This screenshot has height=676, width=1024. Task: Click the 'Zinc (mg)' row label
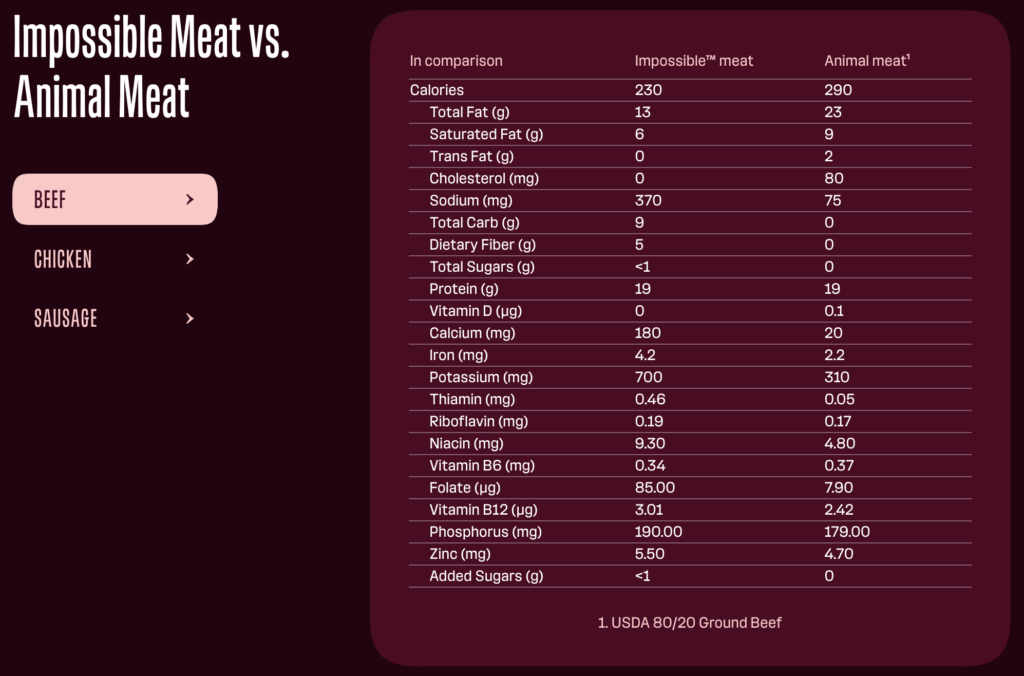(460, 554)
